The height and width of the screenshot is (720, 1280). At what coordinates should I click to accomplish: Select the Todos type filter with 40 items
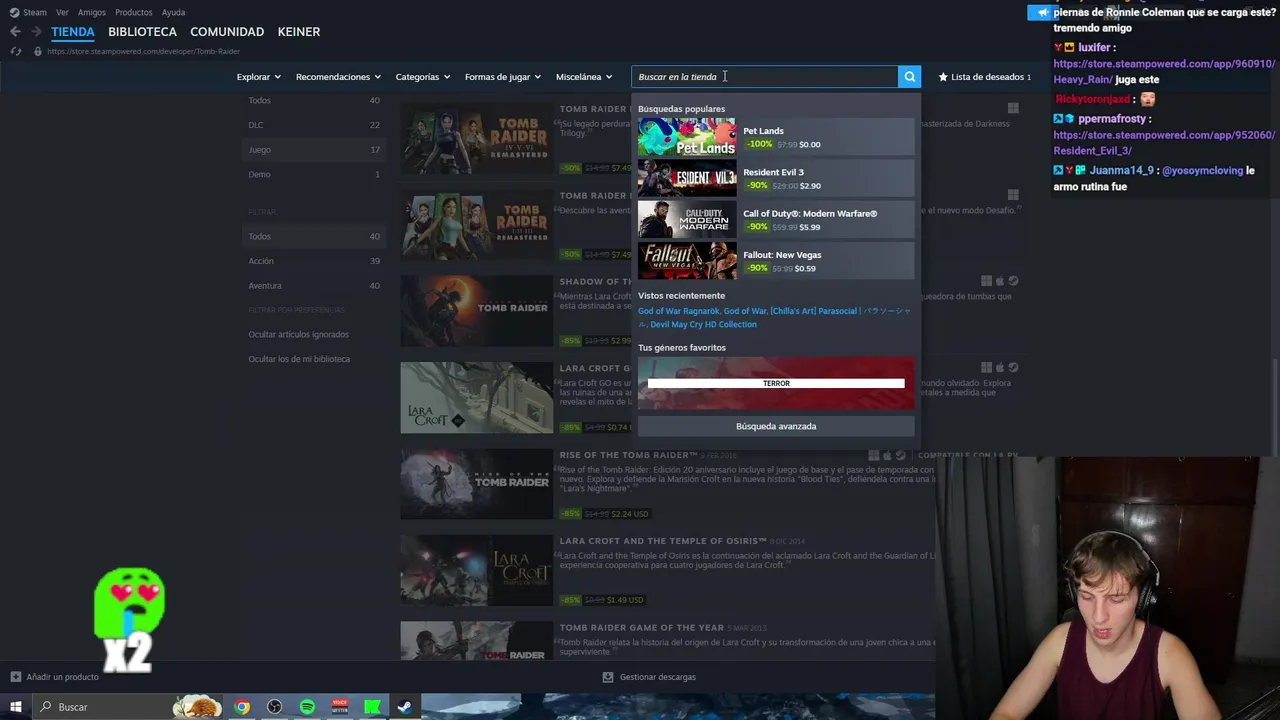pyautogui.click(x=313, y=100)
